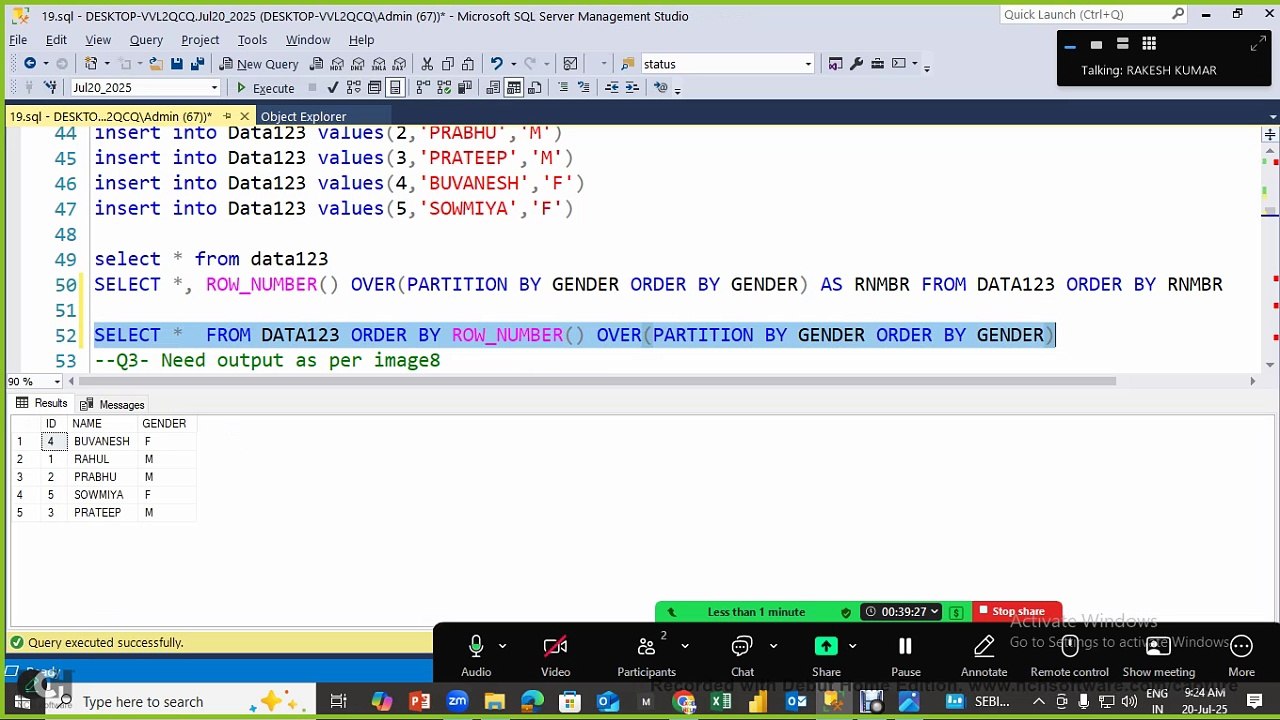Screen dimensions: 1280x720
Task: Open Zoom Remote control
Action: click(x=1069, y=655)
